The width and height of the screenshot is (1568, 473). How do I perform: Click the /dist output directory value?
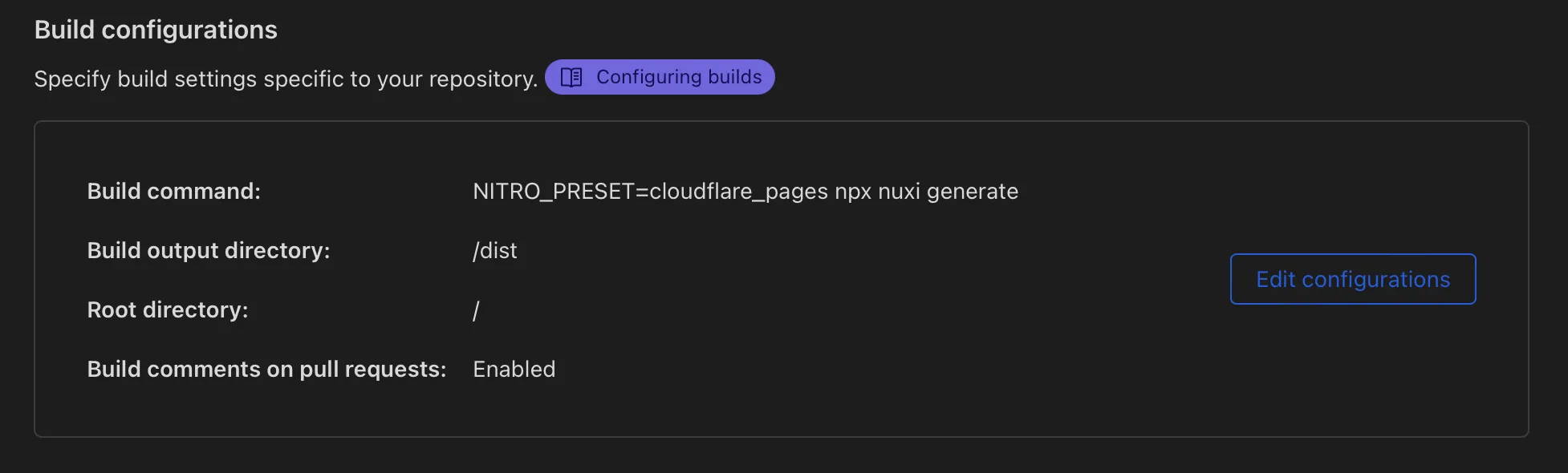[494, 251]
